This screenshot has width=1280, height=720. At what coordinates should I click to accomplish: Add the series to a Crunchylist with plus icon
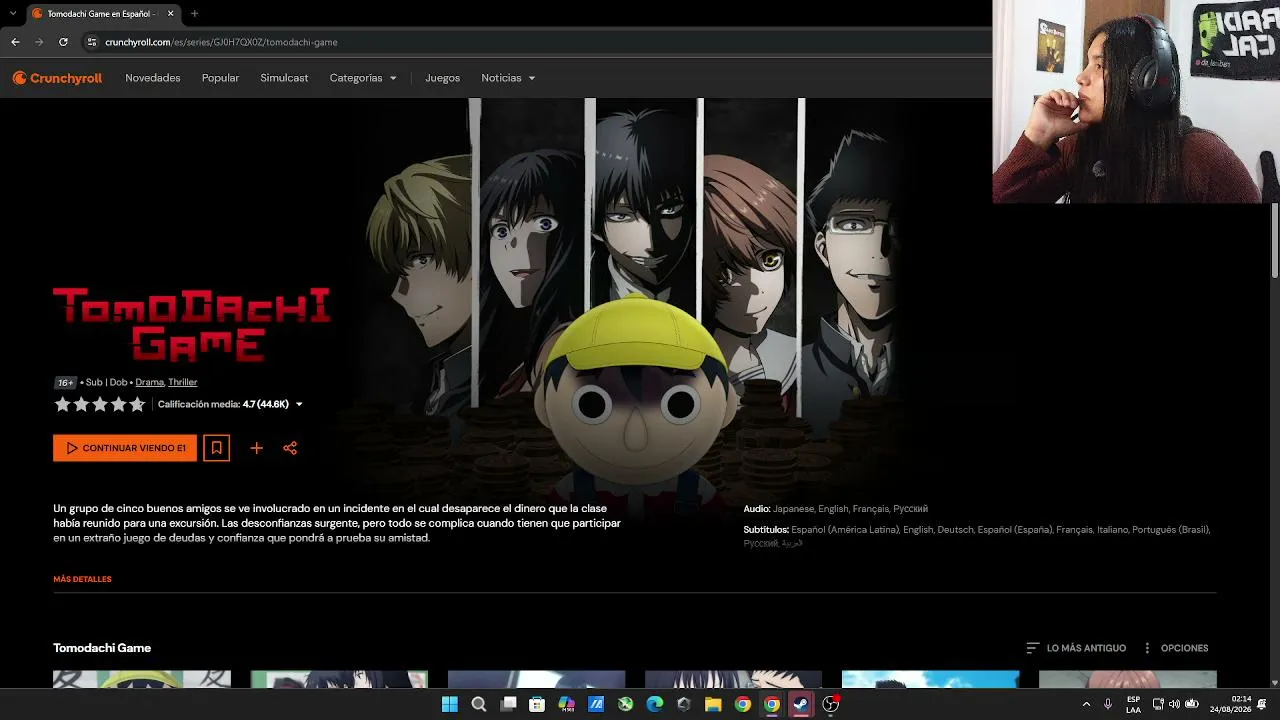pos(256,448)
